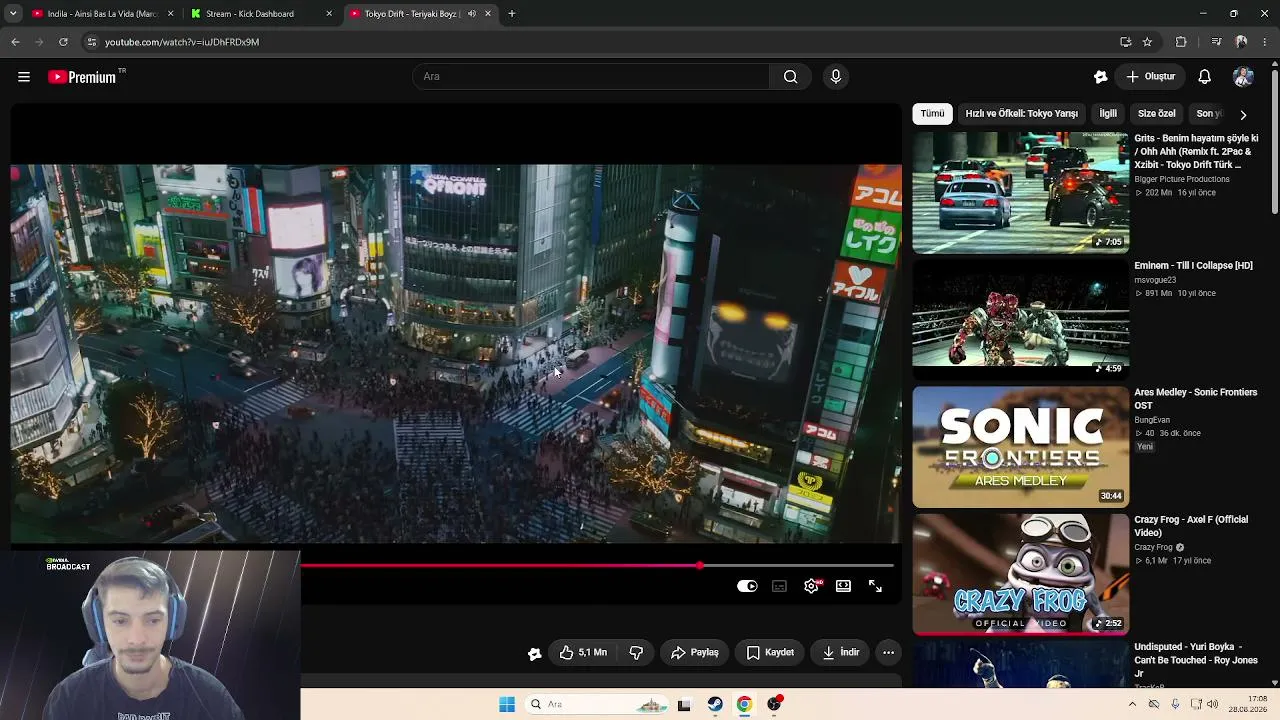
Task: Enter fullscreen in the video player
Action: [875, 586]
